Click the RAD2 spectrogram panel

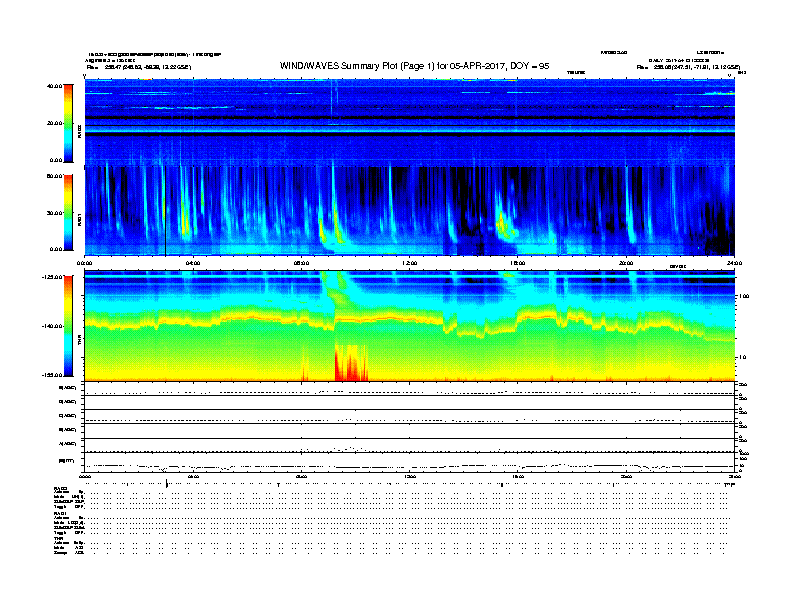[x=410, y=122]
